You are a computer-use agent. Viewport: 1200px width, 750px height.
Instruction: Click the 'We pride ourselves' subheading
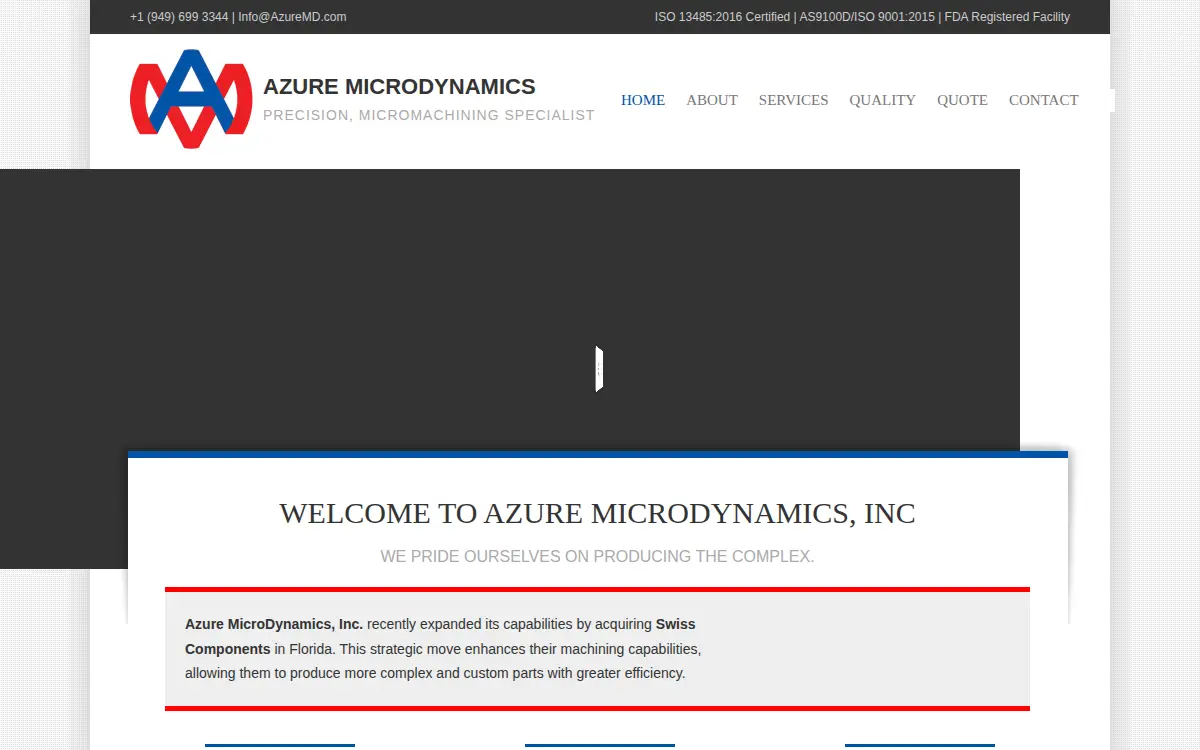pos(597,556)
